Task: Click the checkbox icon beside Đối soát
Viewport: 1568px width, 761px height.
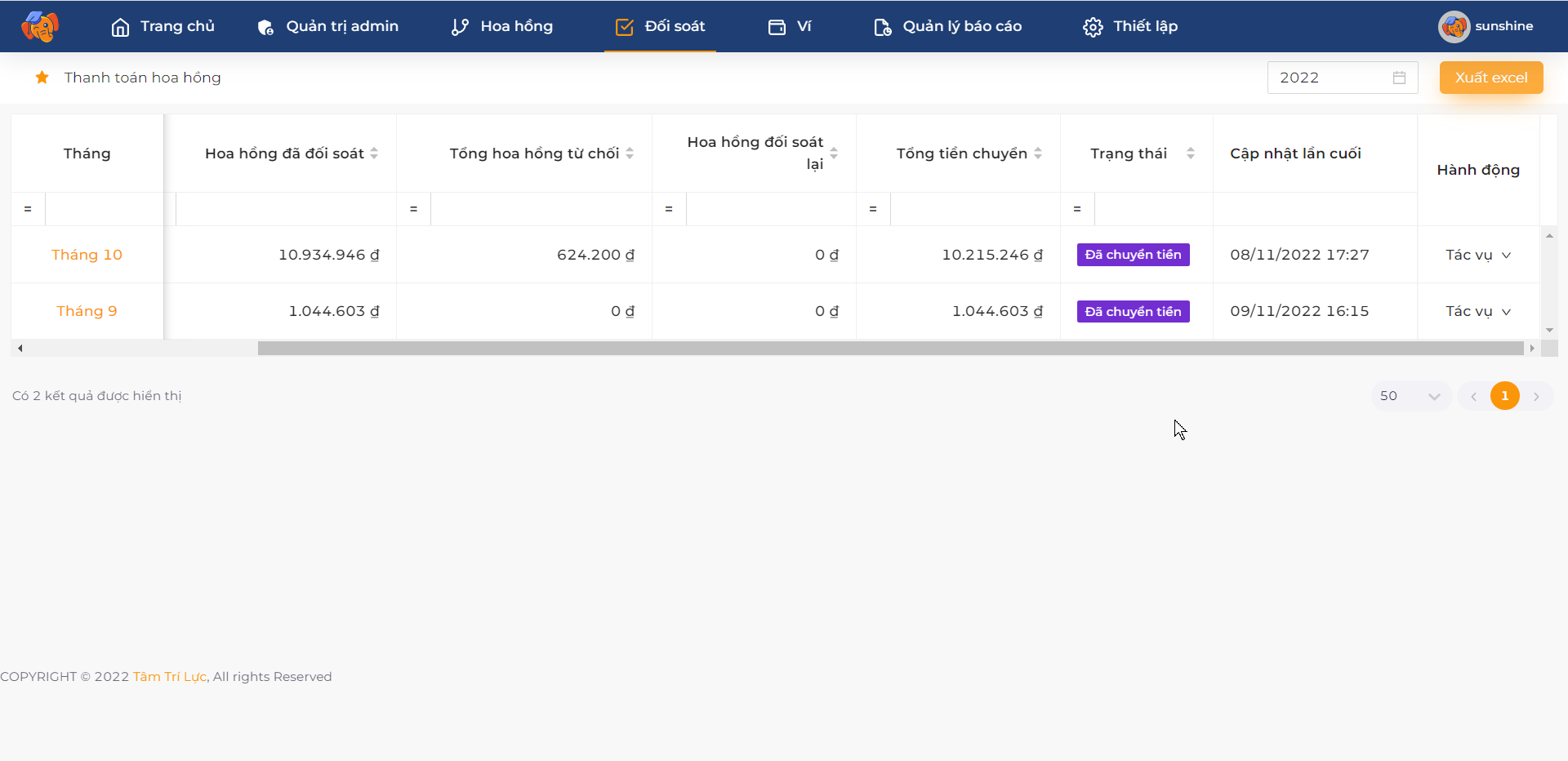Action: pyautogui.click(x=624, y=27)
